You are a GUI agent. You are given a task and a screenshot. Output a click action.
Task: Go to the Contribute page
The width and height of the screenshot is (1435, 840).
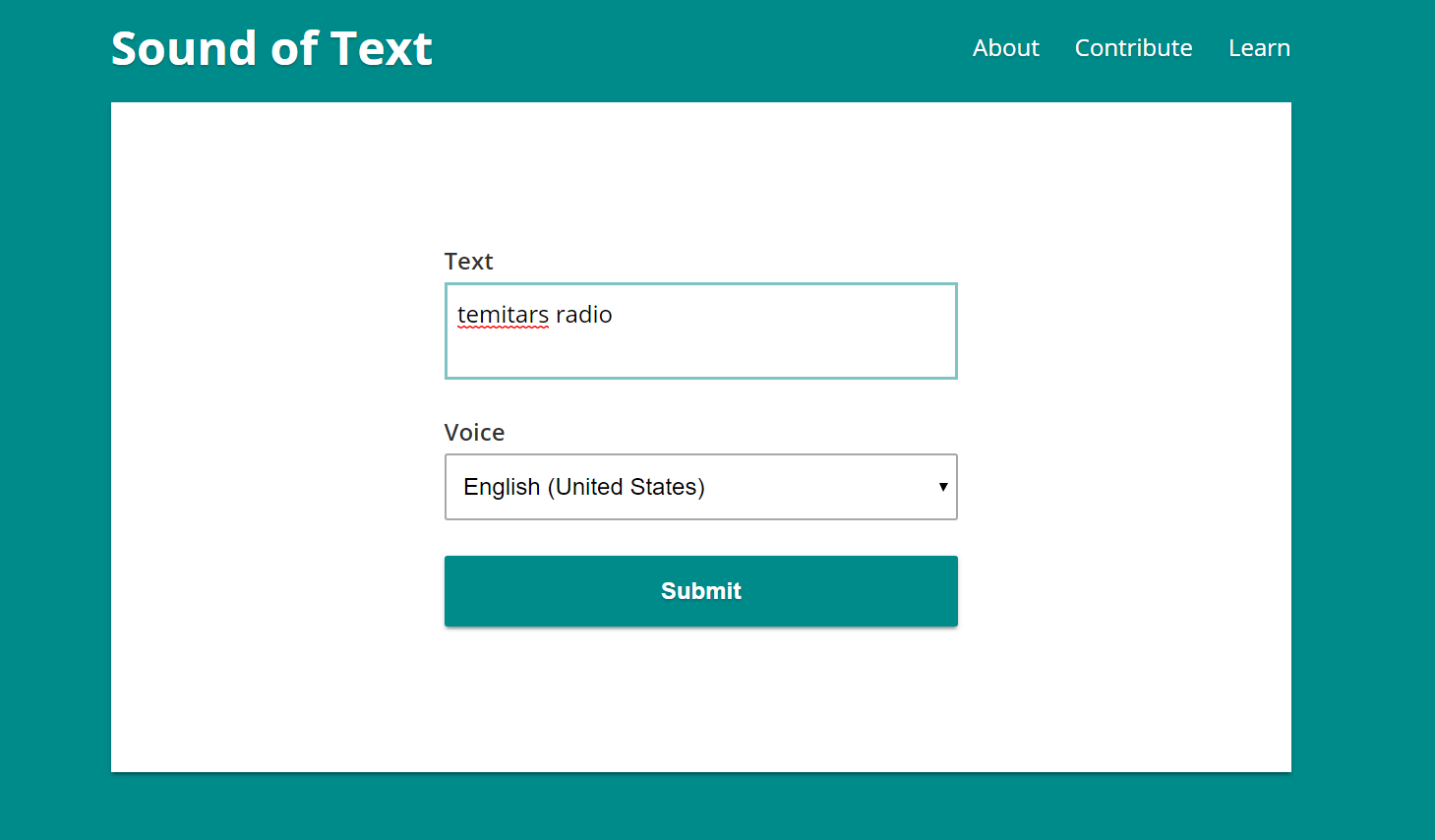[x=1133, y=48]
